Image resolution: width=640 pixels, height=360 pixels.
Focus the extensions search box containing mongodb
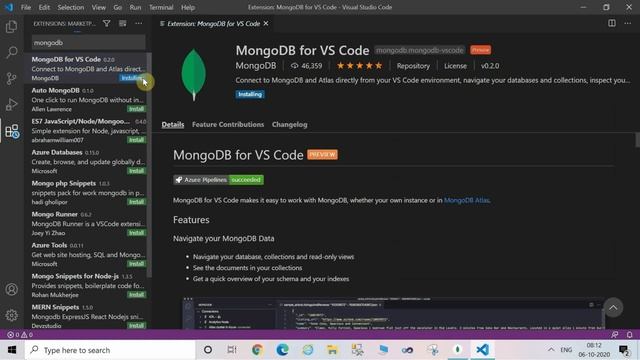coord(89,42)
